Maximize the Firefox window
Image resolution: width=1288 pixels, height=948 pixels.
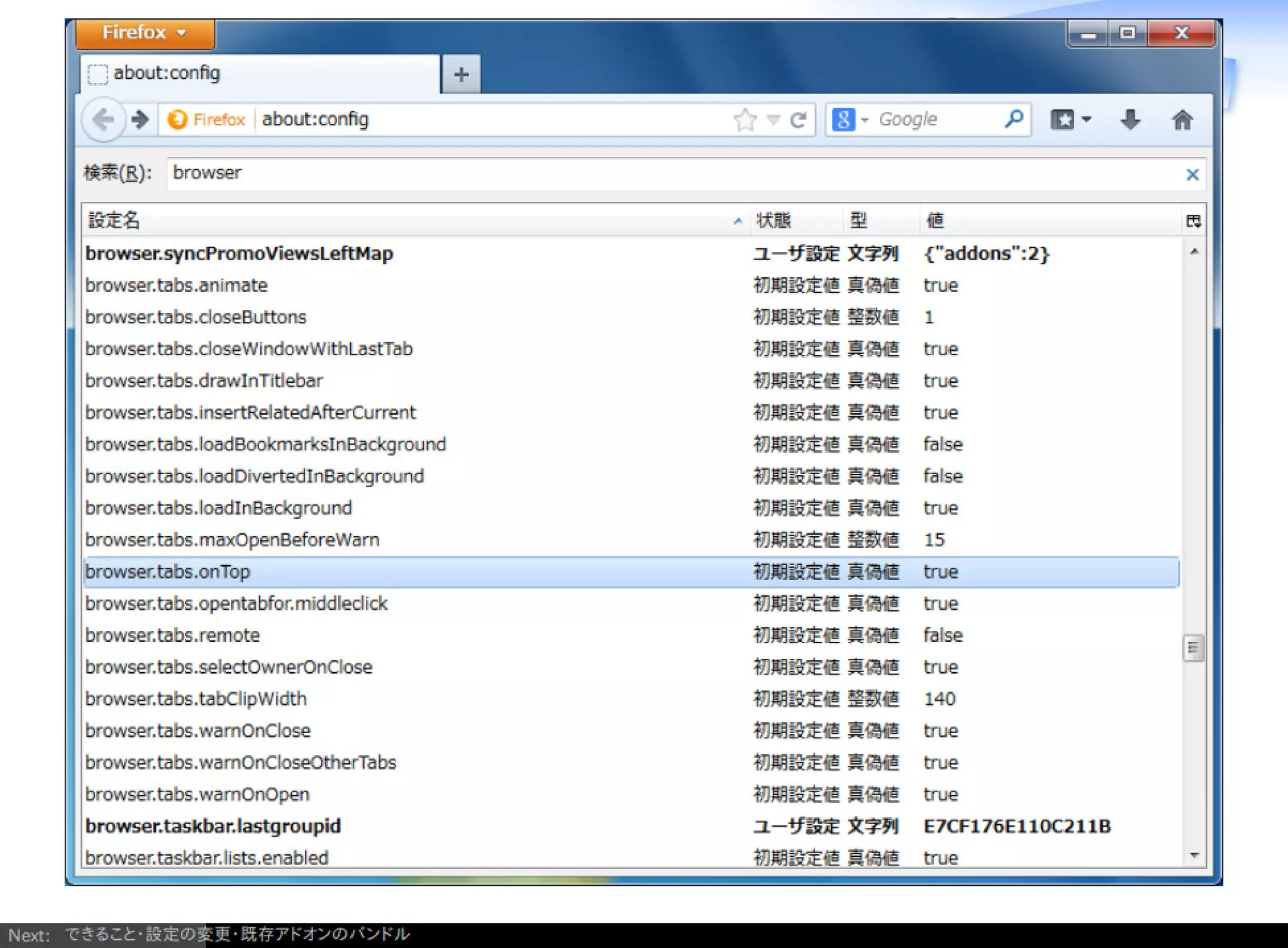point(1128,33)
